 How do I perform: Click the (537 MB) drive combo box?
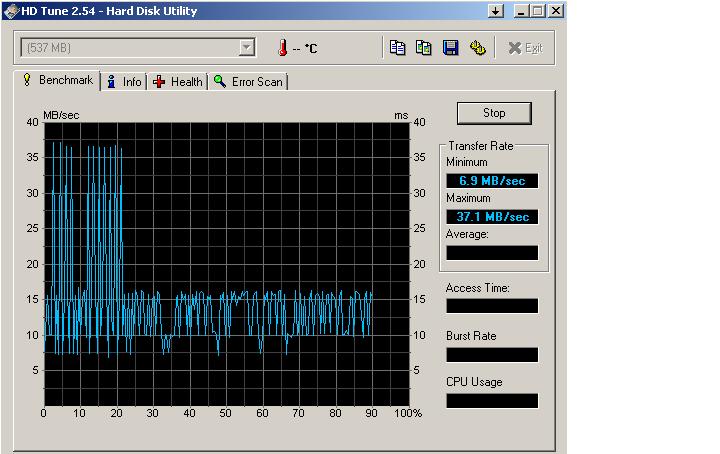point(128,48)
